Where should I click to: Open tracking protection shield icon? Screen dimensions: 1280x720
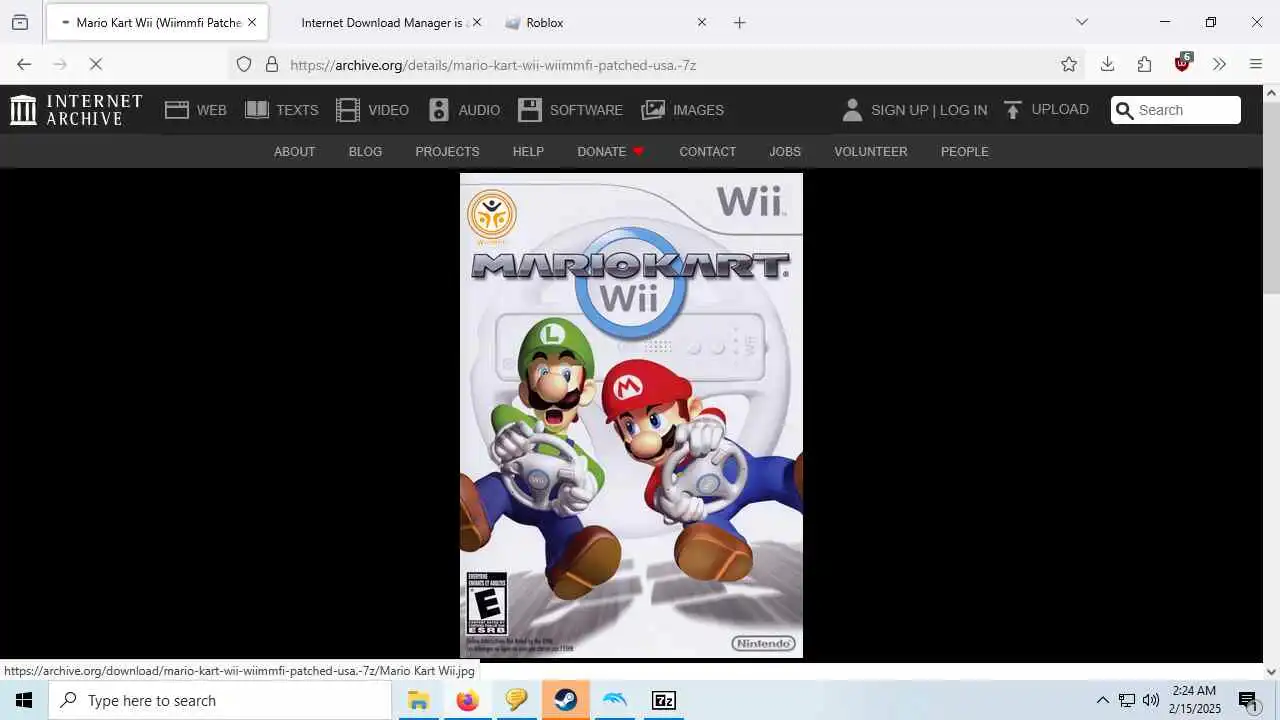click(244, 64)
